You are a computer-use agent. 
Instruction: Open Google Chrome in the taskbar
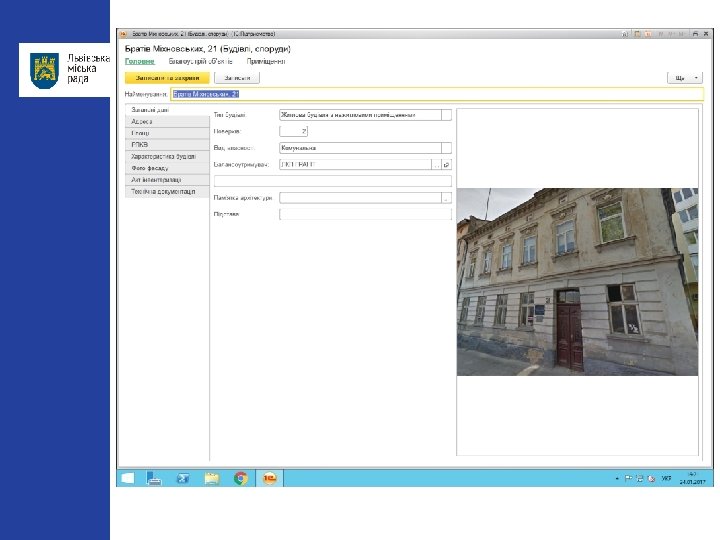pos(241,478)
